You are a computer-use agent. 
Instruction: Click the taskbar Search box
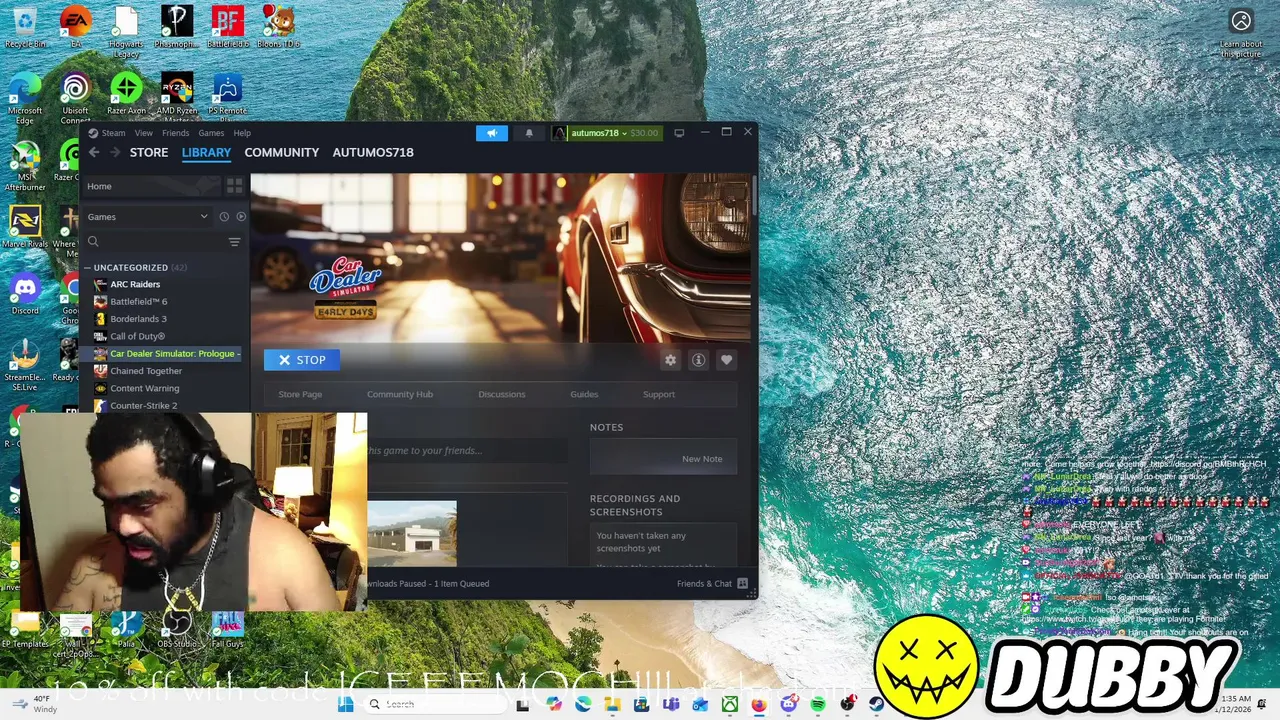pos(434,704)
